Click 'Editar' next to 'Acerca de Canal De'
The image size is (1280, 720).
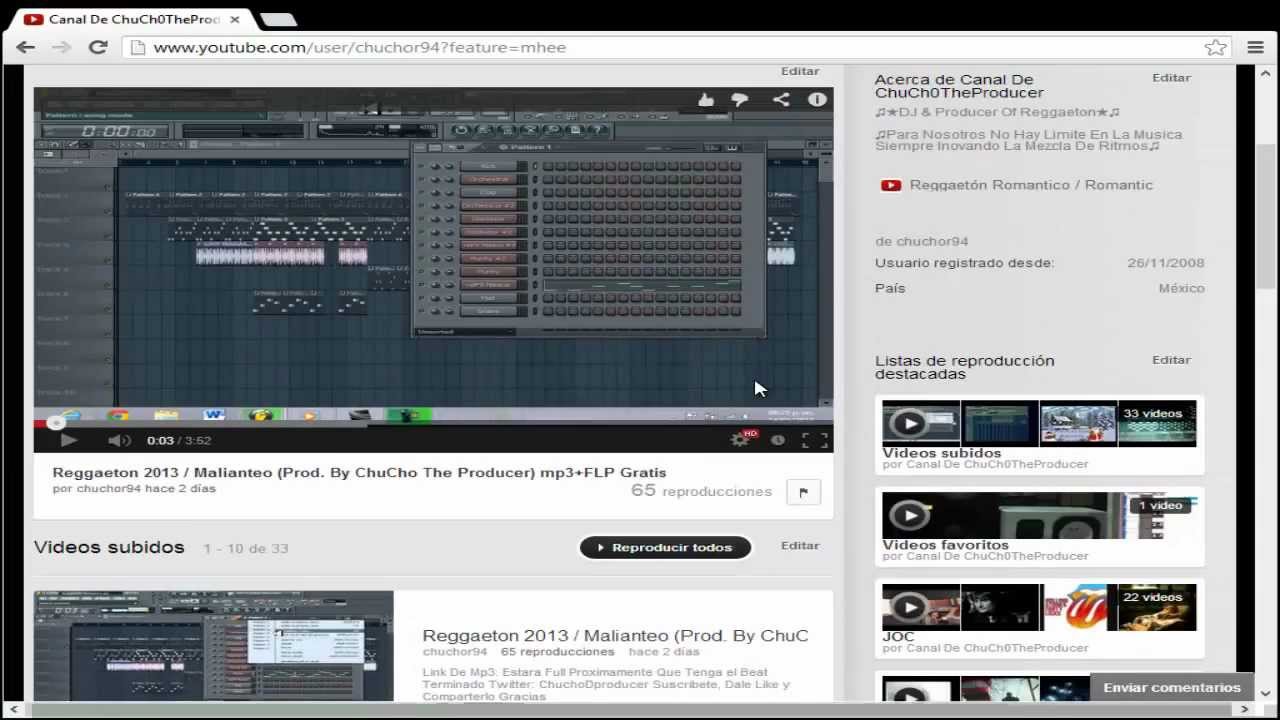click(x=1171, y=77)
